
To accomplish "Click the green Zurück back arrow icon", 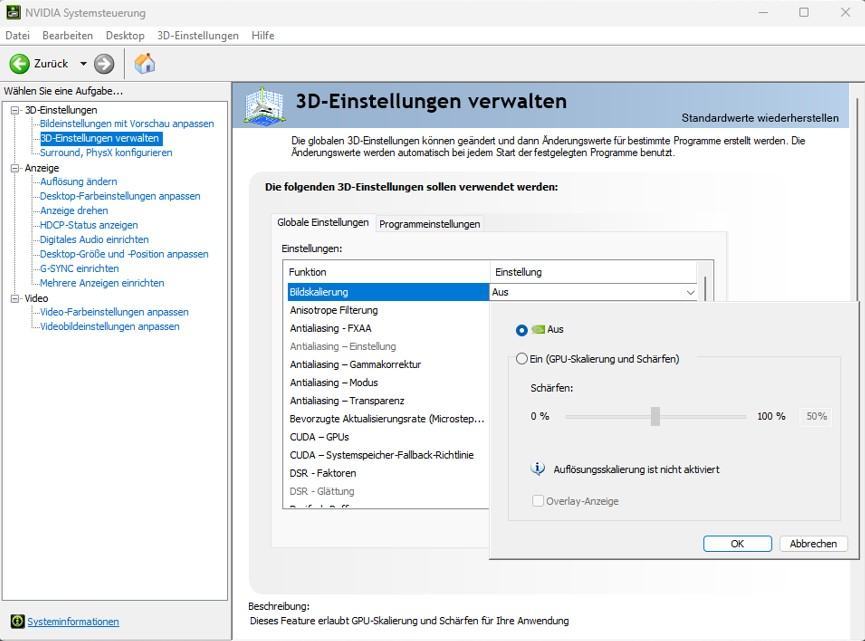I will (19, 64).
